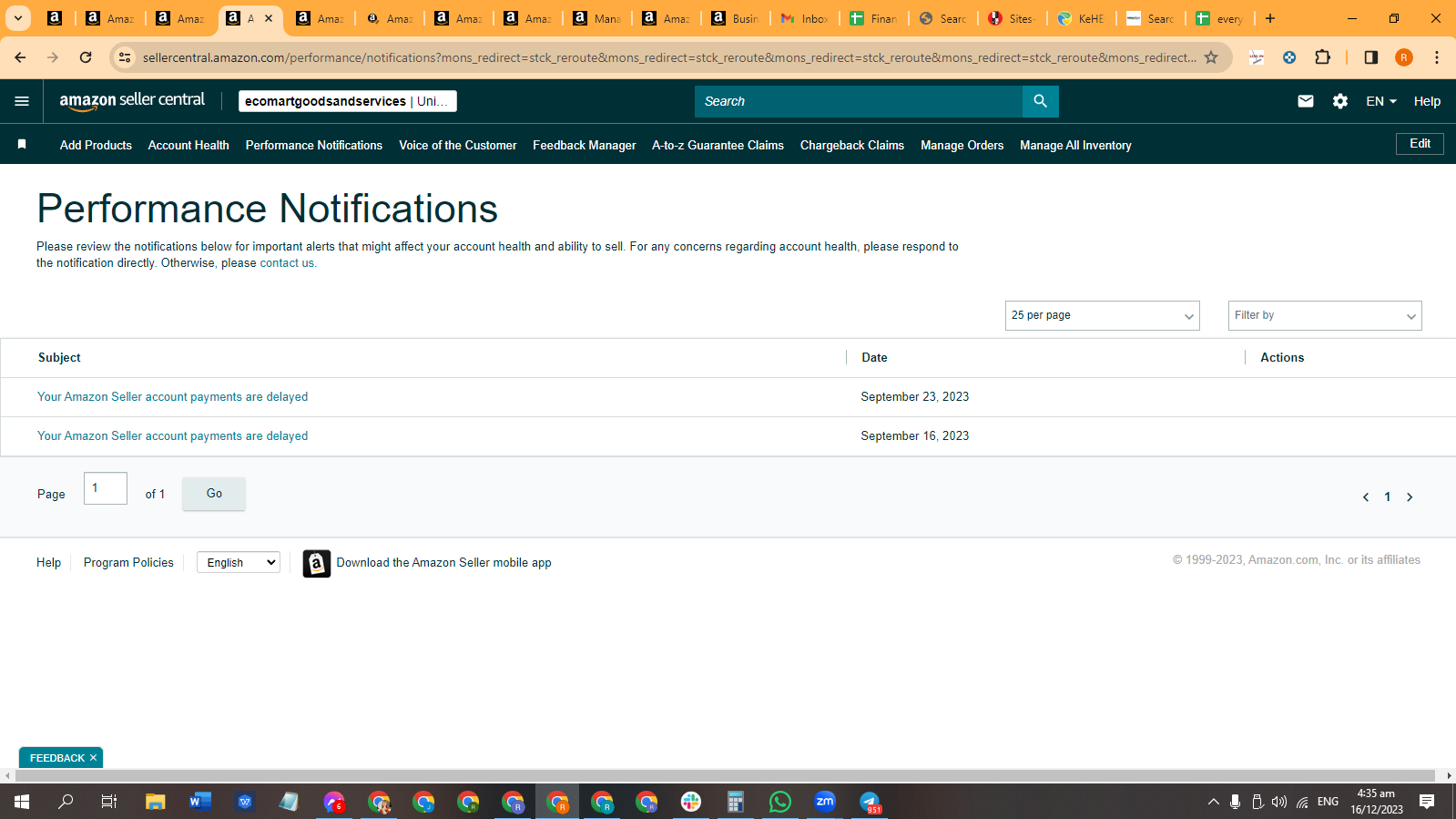The width and height of the screenshot is (1456, 819).
Task: Click the Search input field
Action: click(859, 101)
